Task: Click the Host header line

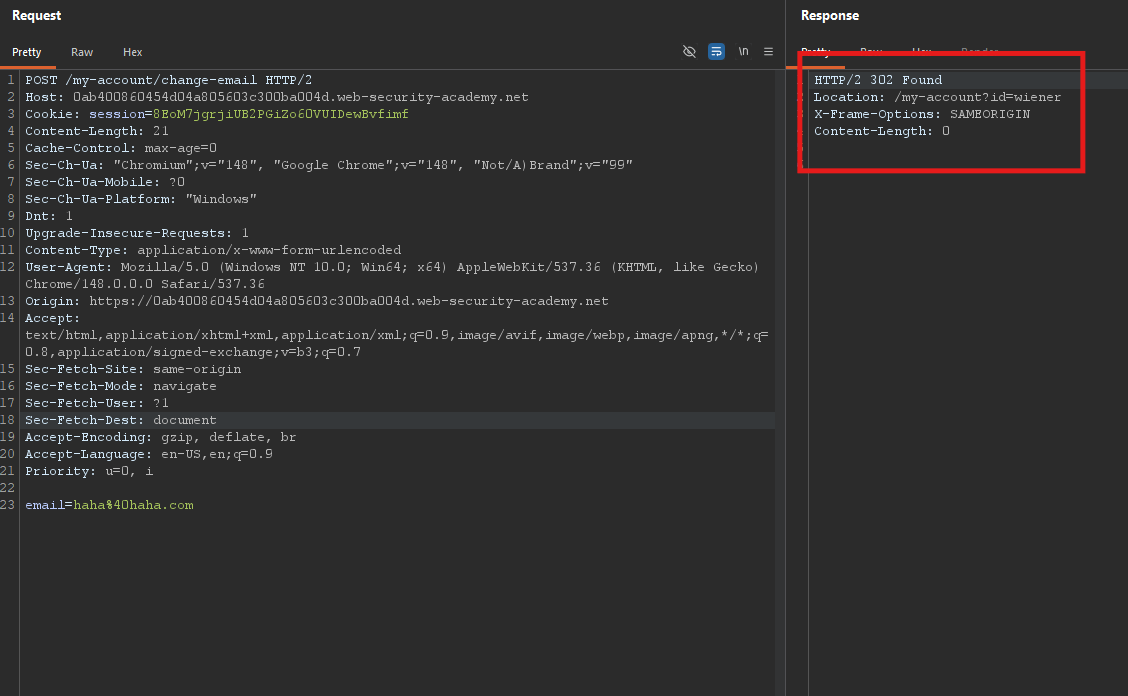Action: [x=277, y=97]
